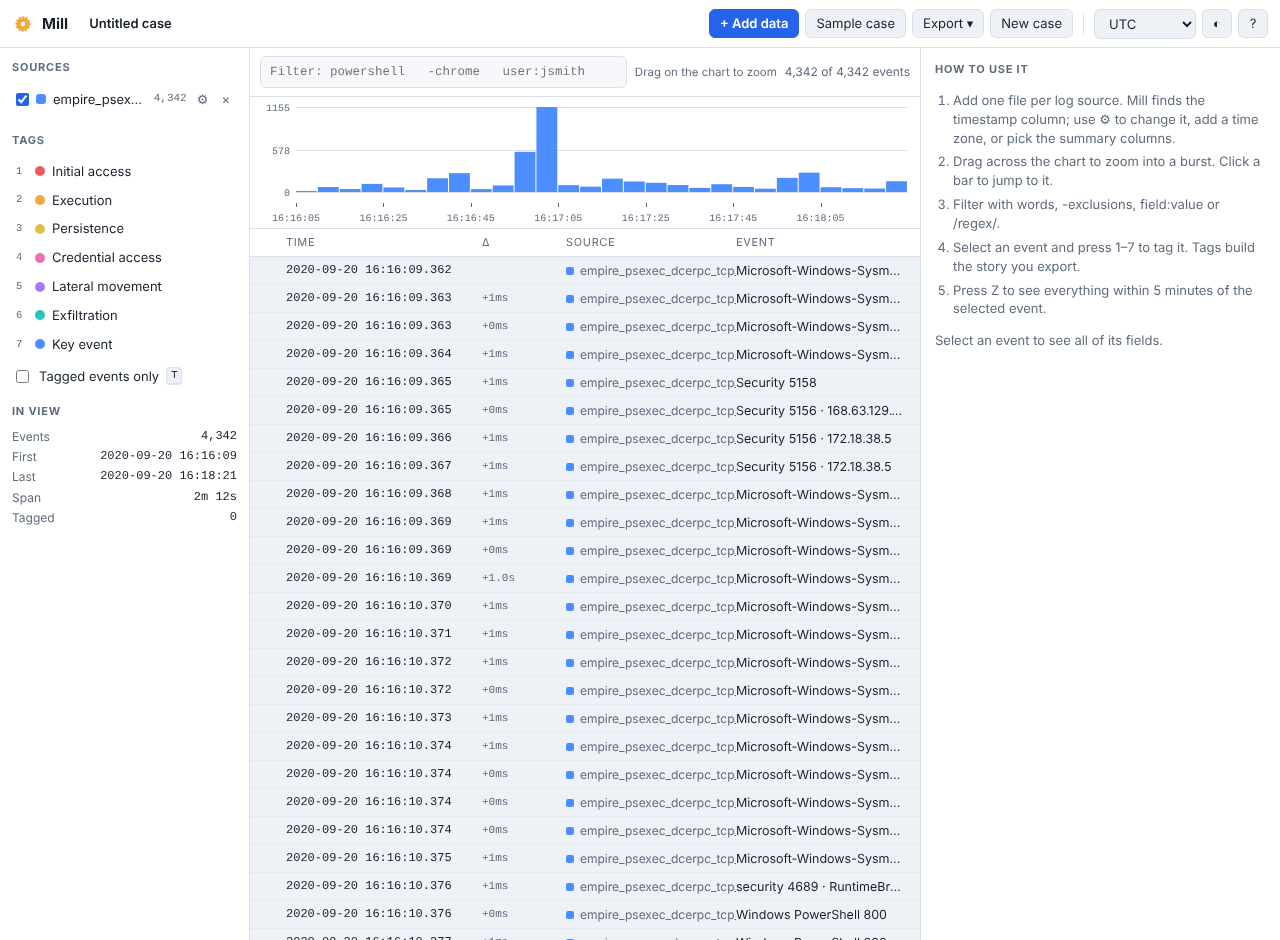
Task: Click the tallest bar in the histogram
Action: [546, 150]
